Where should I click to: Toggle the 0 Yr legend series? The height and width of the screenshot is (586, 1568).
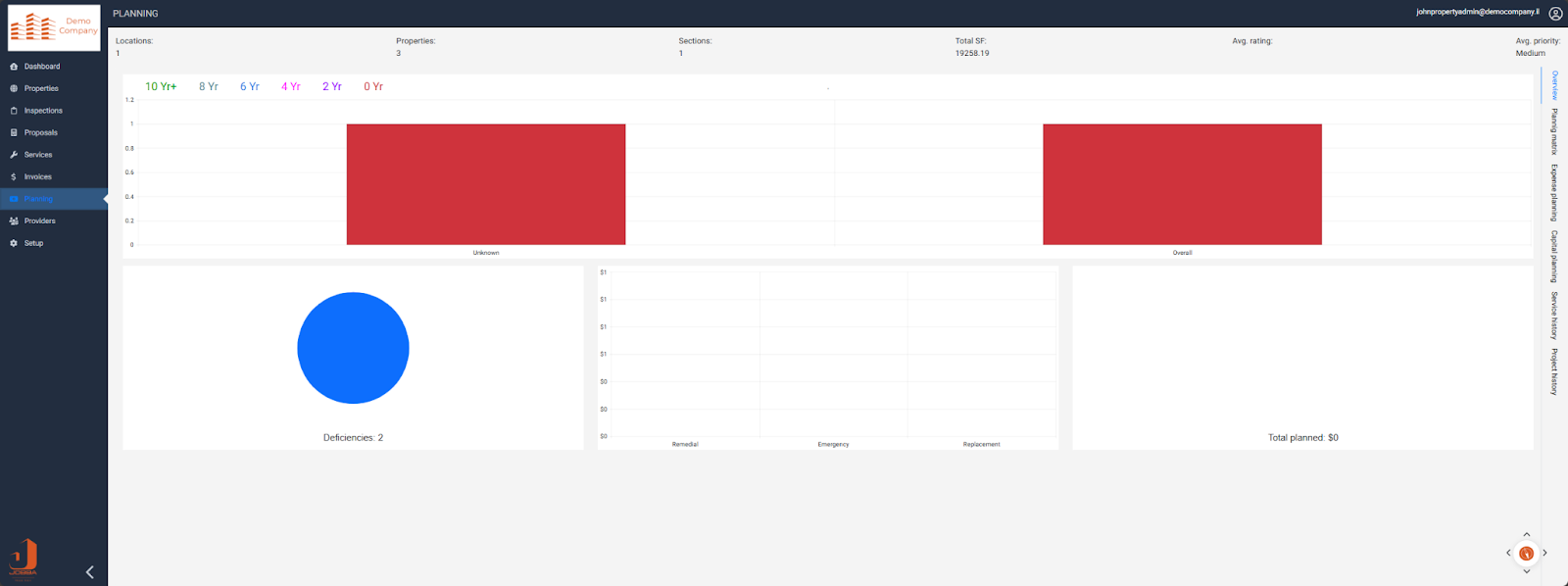pos(373,86)
